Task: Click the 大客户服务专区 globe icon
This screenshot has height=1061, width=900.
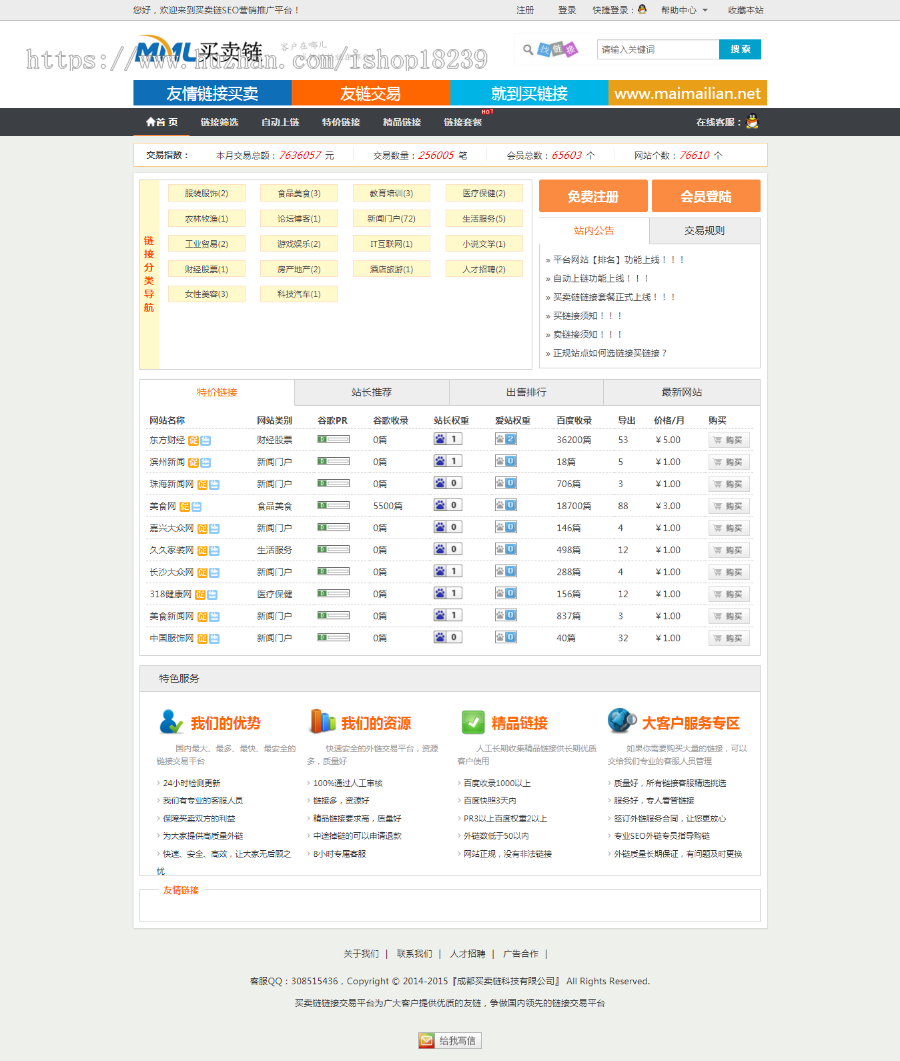Action: (x=622, y=721)
